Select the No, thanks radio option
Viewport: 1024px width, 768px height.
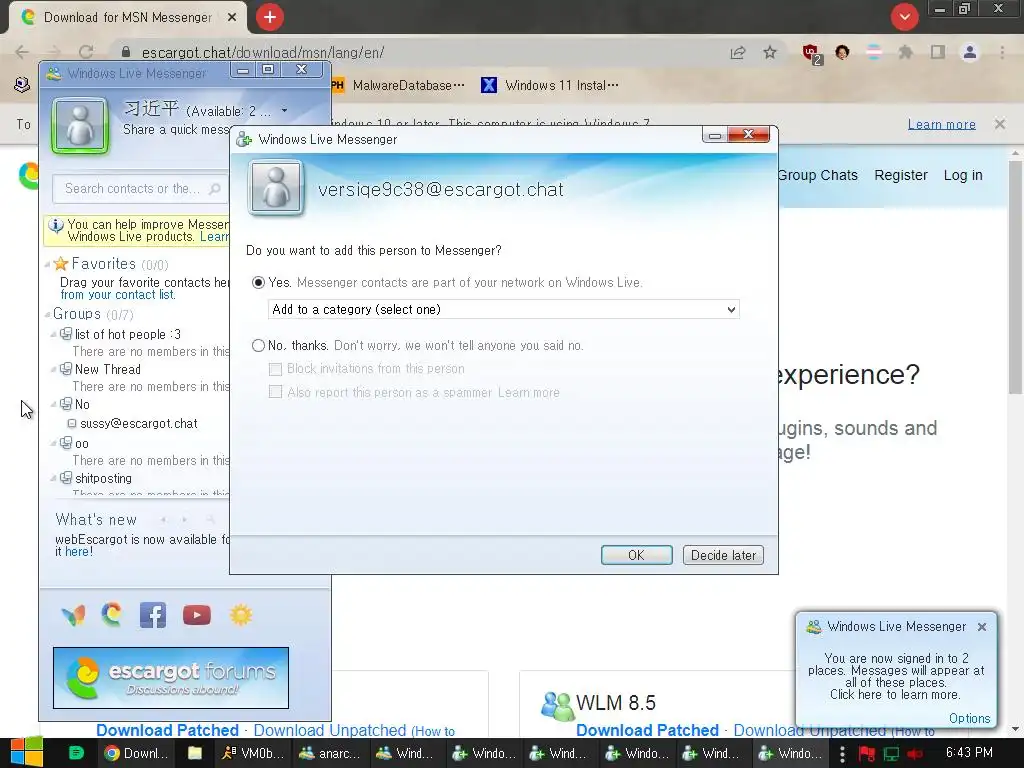coord(258,345)
